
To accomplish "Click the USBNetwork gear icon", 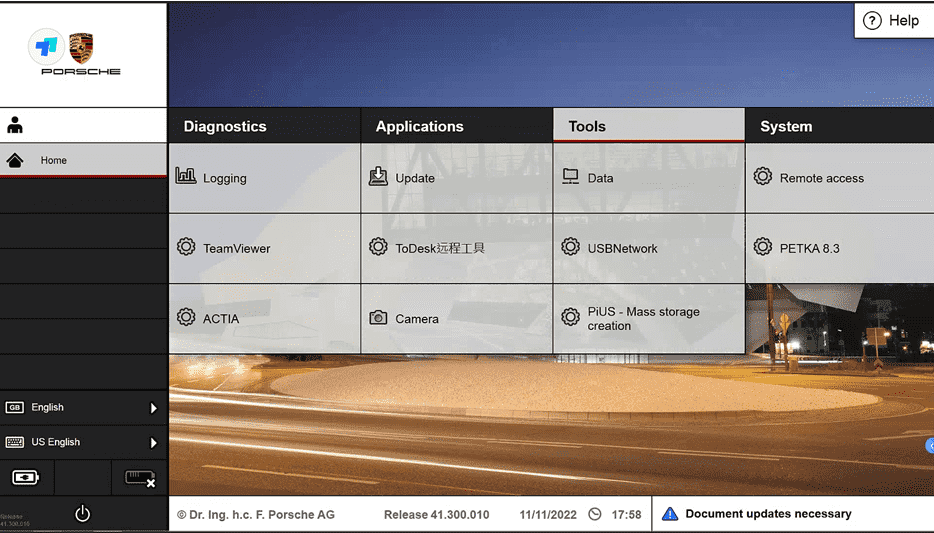I will point(571,247).
